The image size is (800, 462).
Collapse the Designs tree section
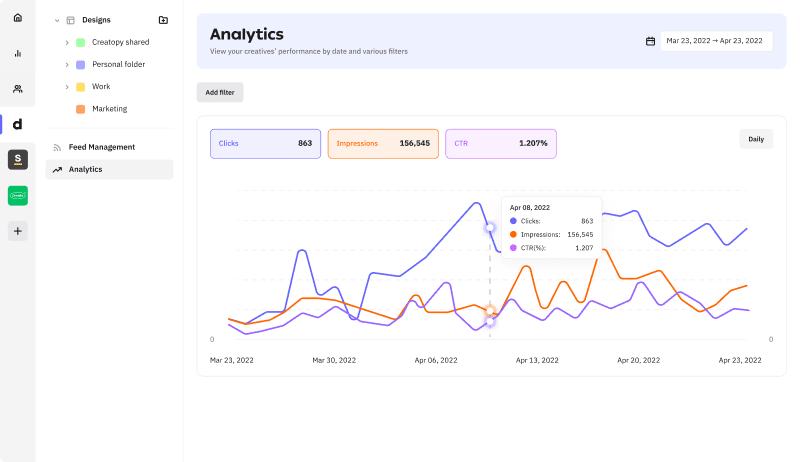tap(56, 20)
